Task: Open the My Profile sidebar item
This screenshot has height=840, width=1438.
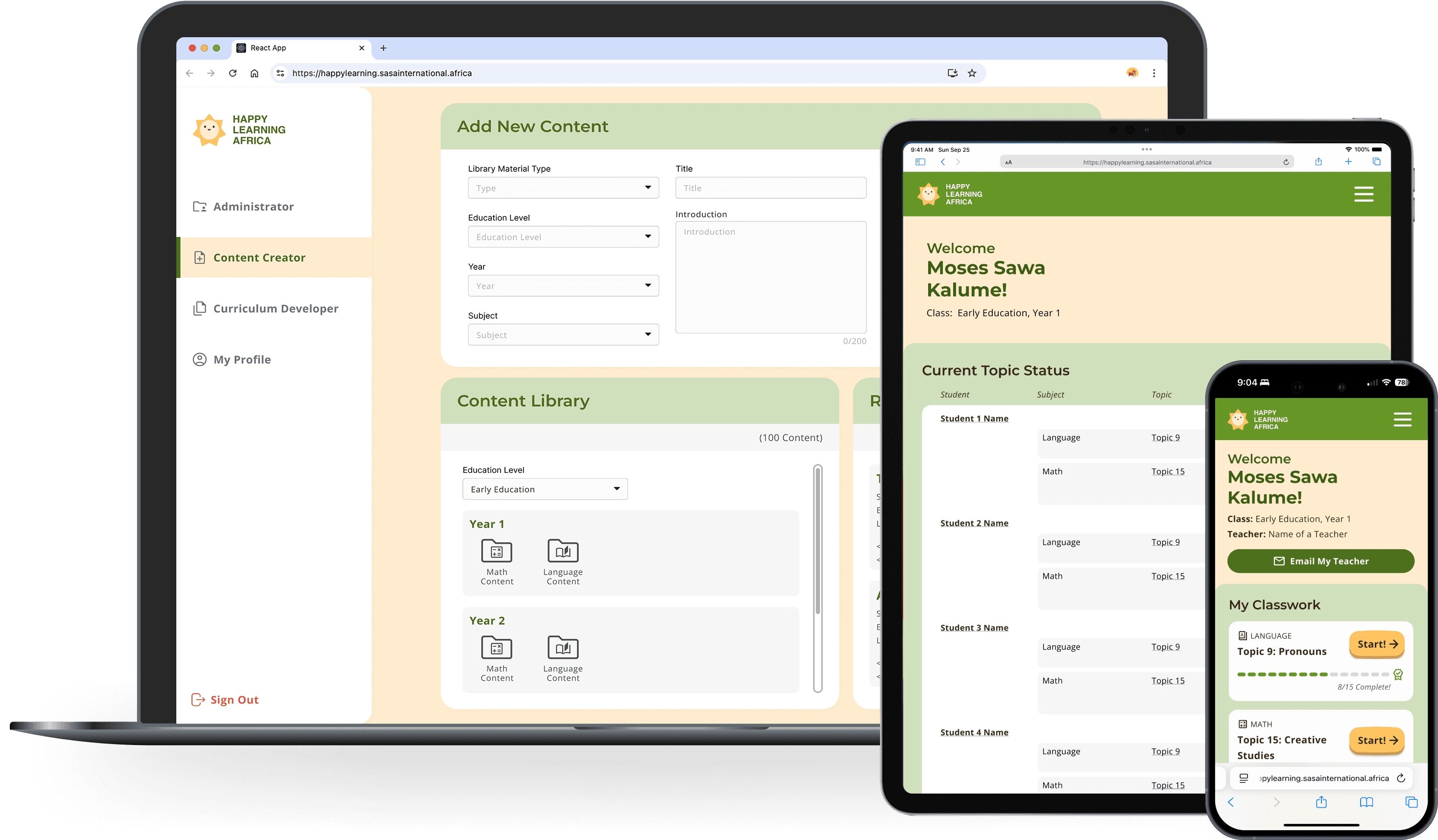Action: [241, 360]
